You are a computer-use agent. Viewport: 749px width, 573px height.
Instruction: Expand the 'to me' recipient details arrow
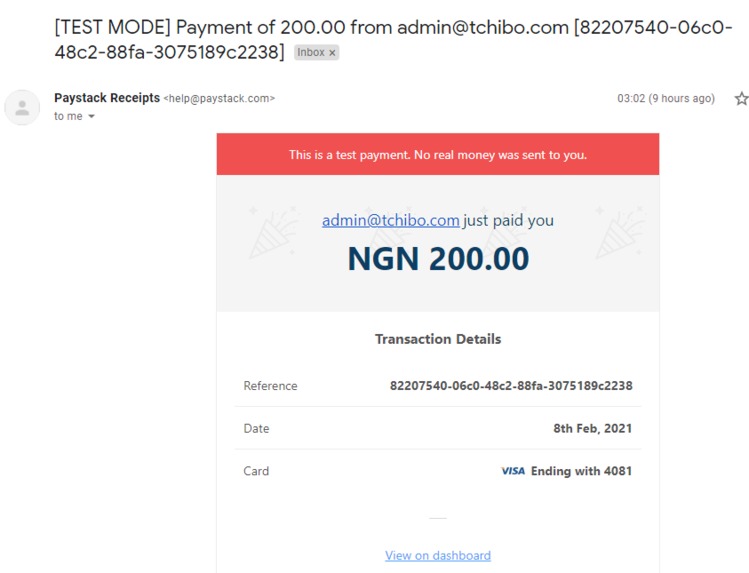tap(91, 116)
